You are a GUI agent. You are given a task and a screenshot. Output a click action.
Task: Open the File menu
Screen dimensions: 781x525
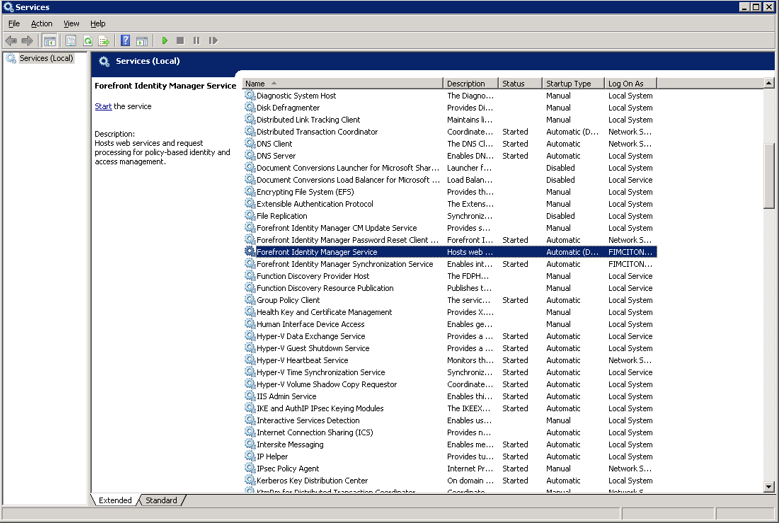[14, 23]
